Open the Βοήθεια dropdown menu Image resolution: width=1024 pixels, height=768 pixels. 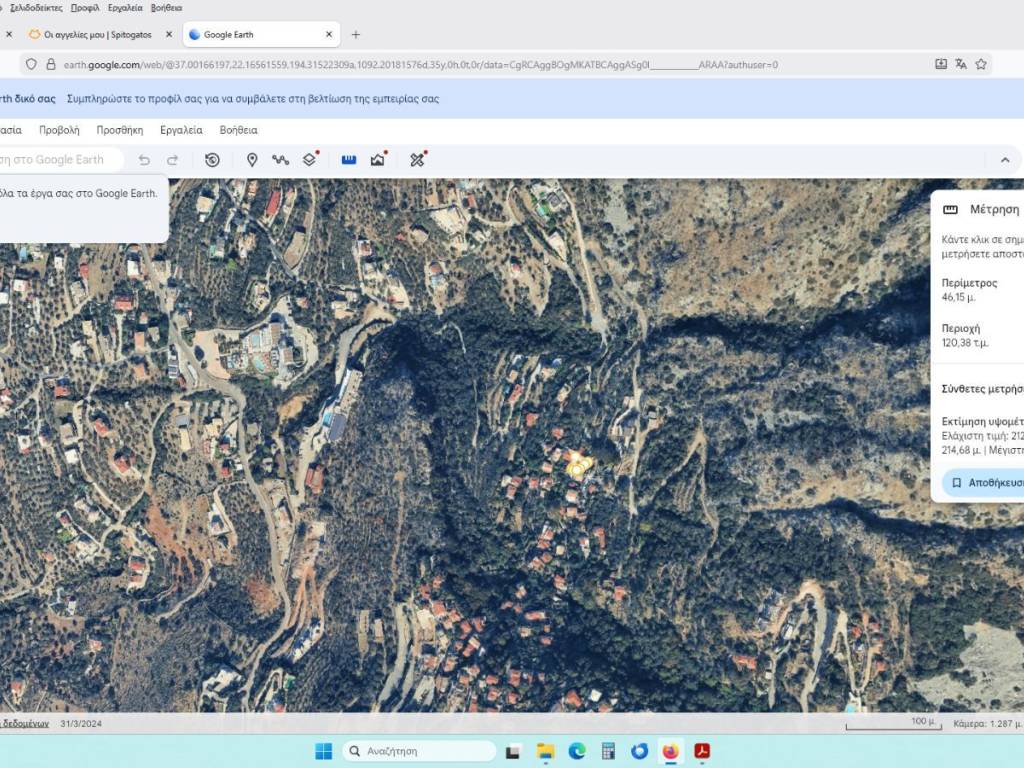click(x=239, y=130)
